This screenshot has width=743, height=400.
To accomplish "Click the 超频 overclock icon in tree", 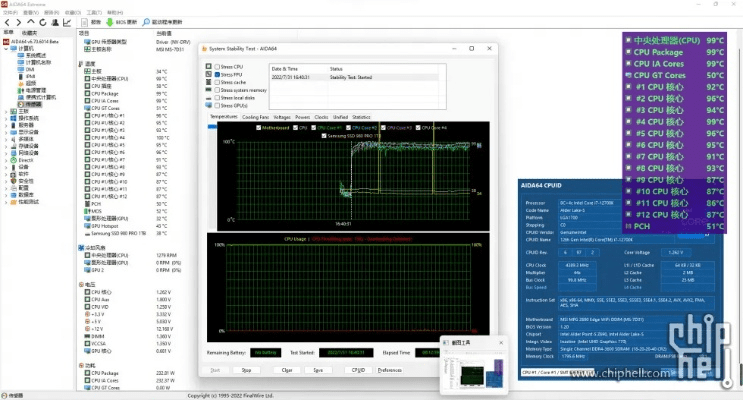I will tap(22, 83).
